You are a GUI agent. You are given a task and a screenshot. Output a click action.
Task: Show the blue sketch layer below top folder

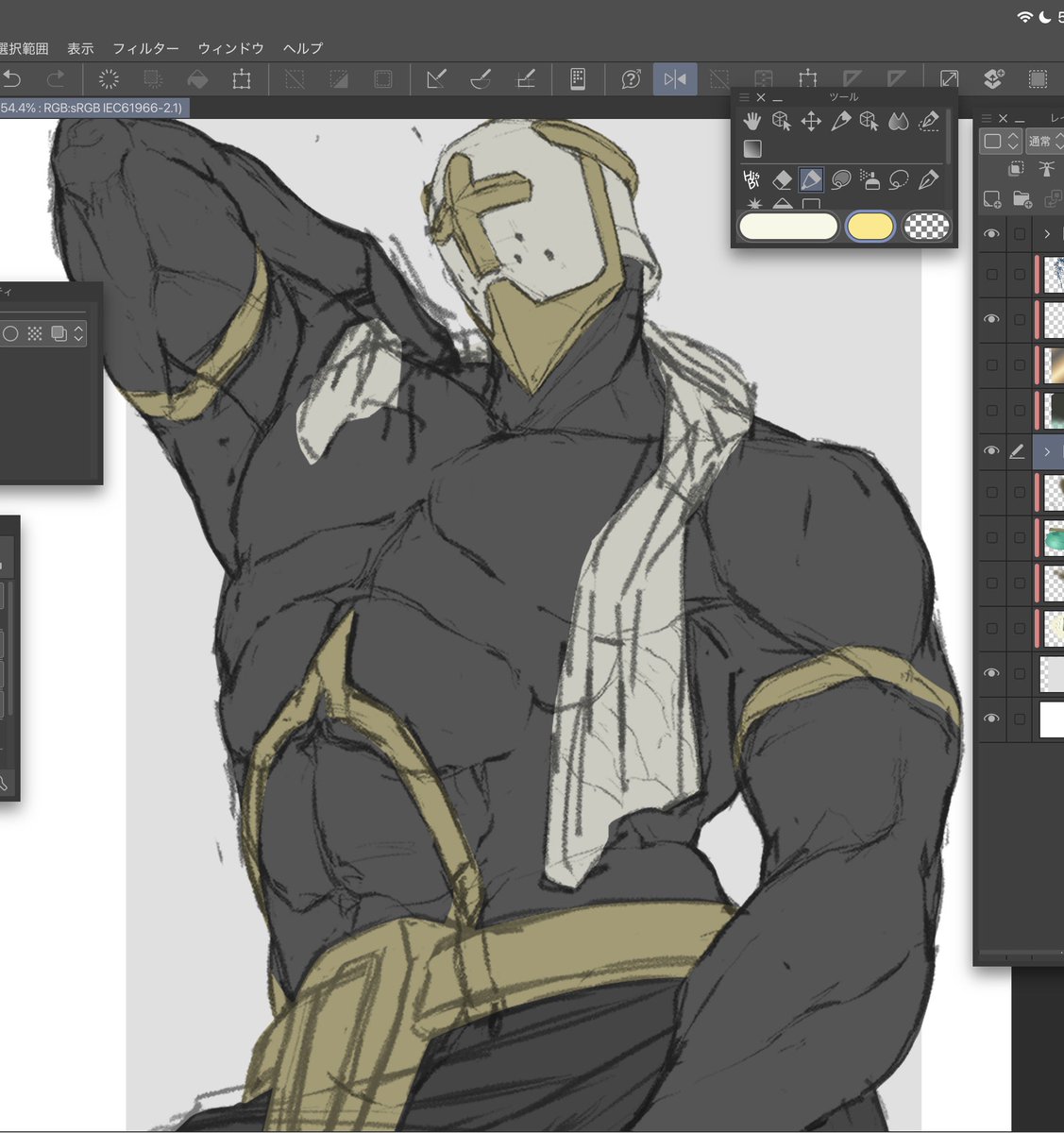991,274
